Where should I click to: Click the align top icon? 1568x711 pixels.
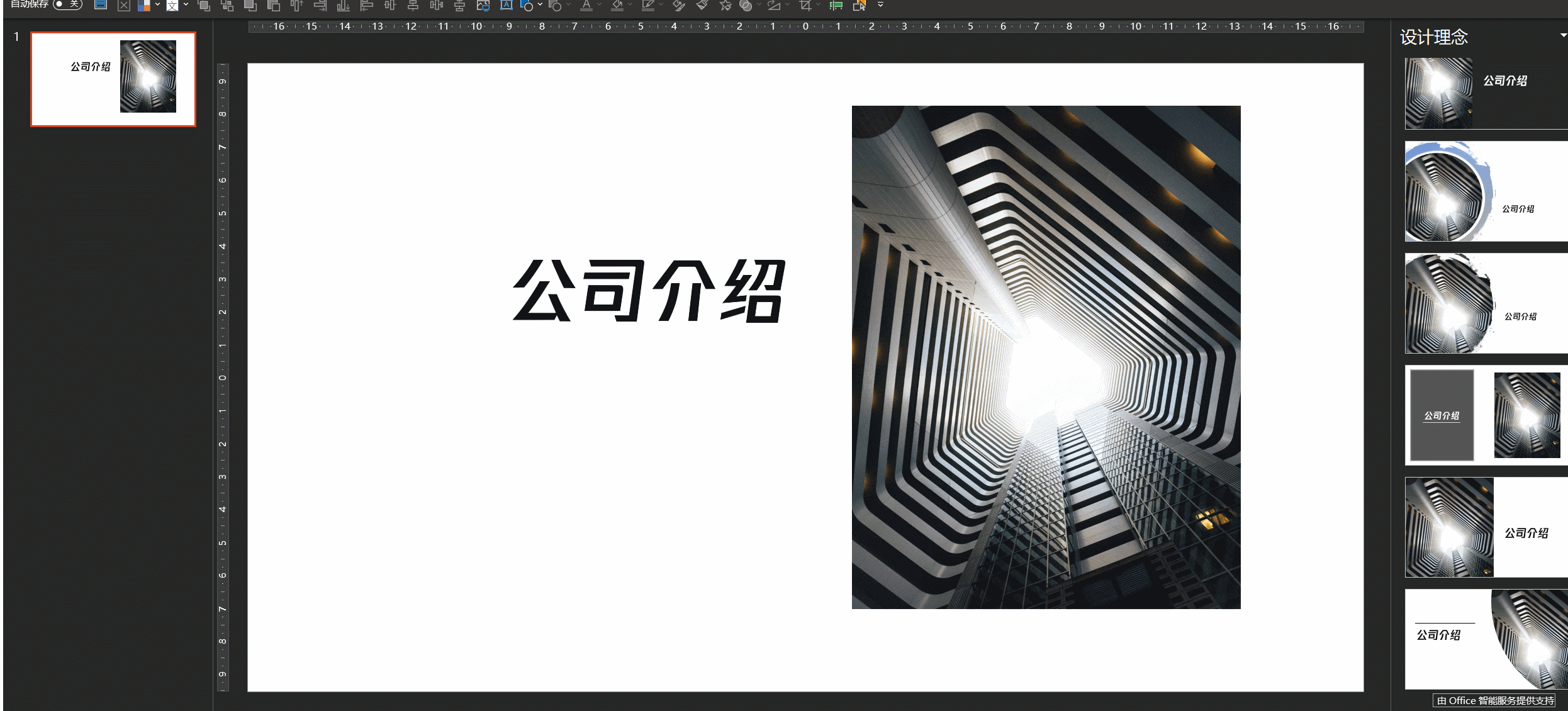[x=297, y=6]
